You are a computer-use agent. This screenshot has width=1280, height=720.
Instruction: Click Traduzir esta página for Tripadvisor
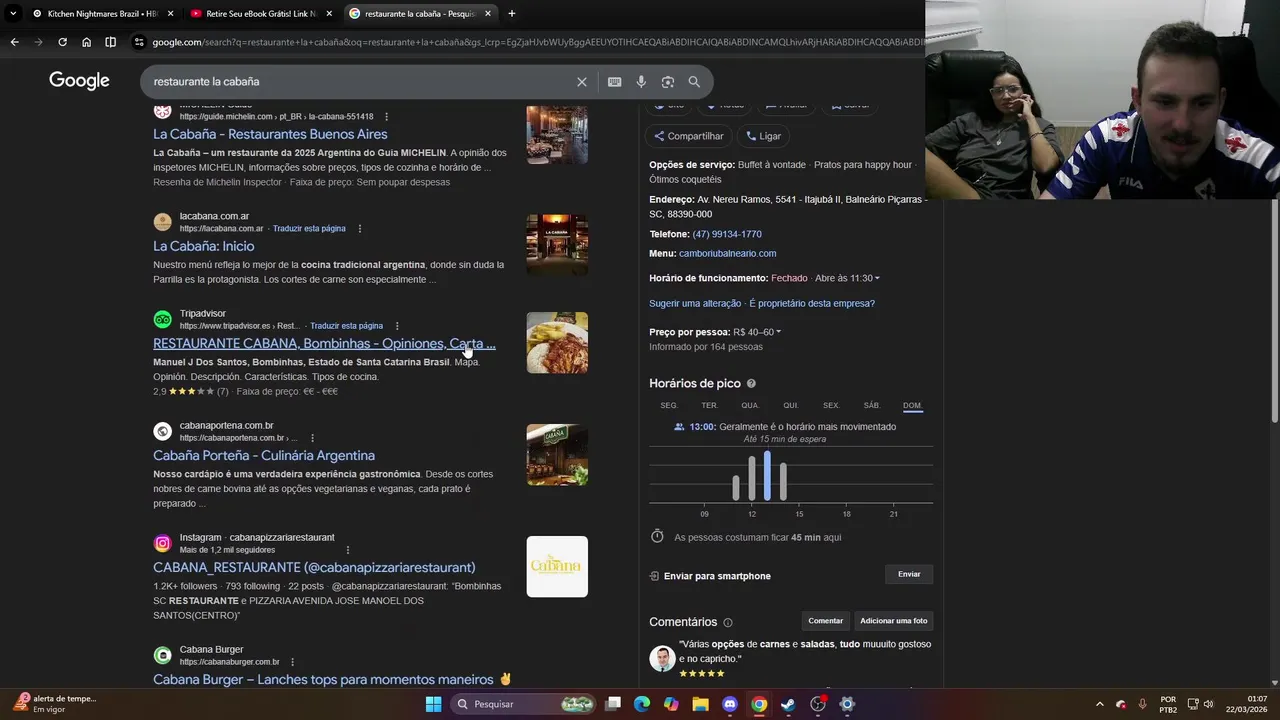(346, 326)
